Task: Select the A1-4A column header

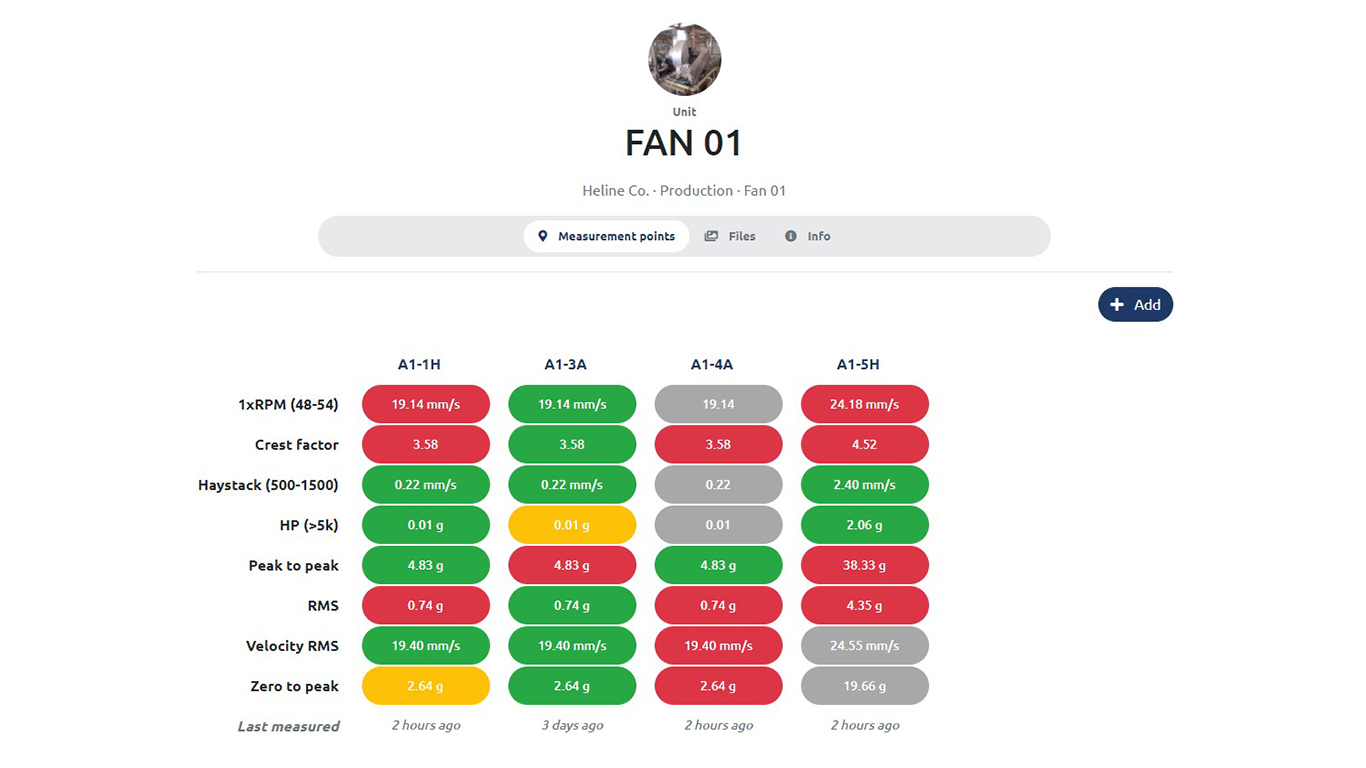Action: [712, 364]
